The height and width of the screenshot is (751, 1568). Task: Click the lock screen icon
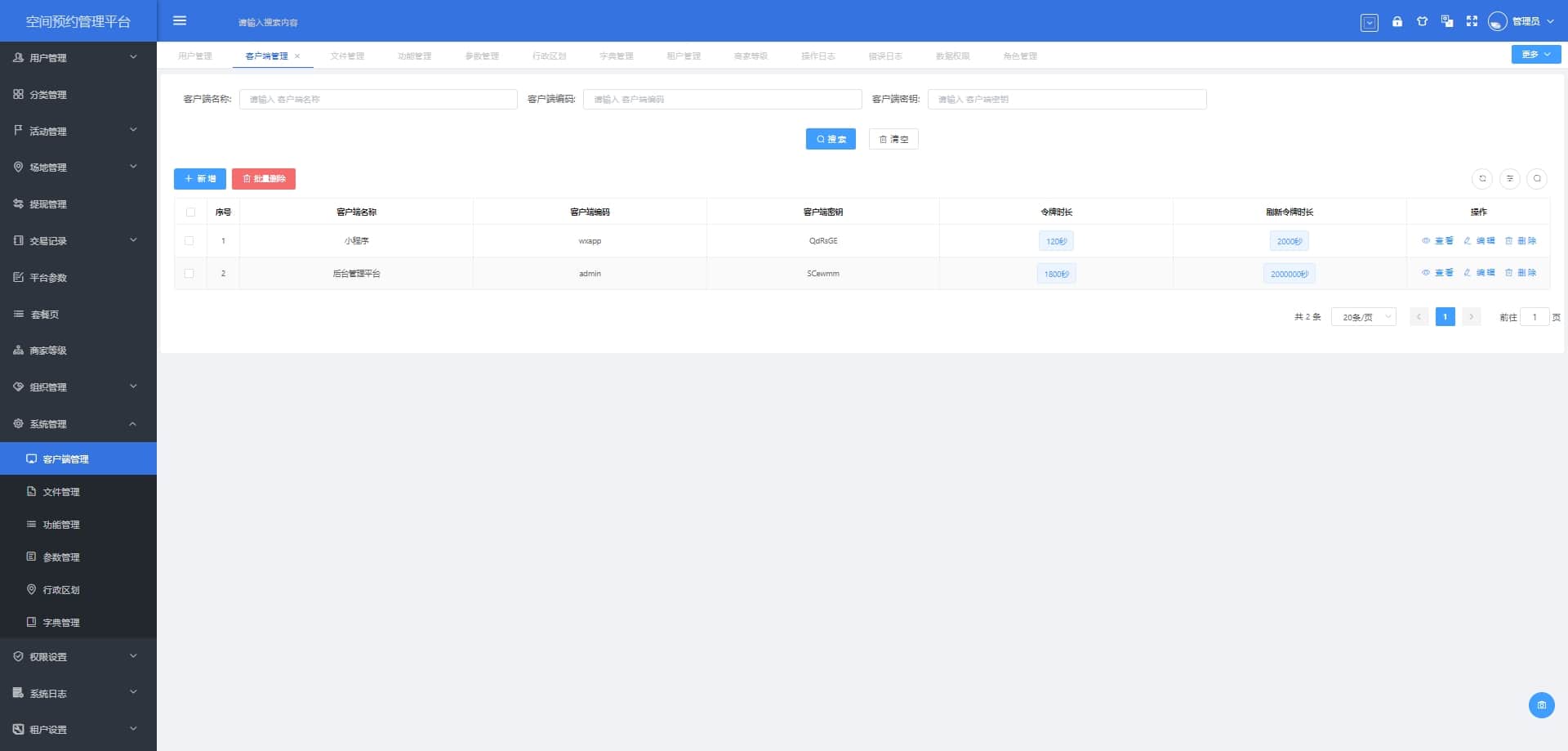(x=1397, y=21)
